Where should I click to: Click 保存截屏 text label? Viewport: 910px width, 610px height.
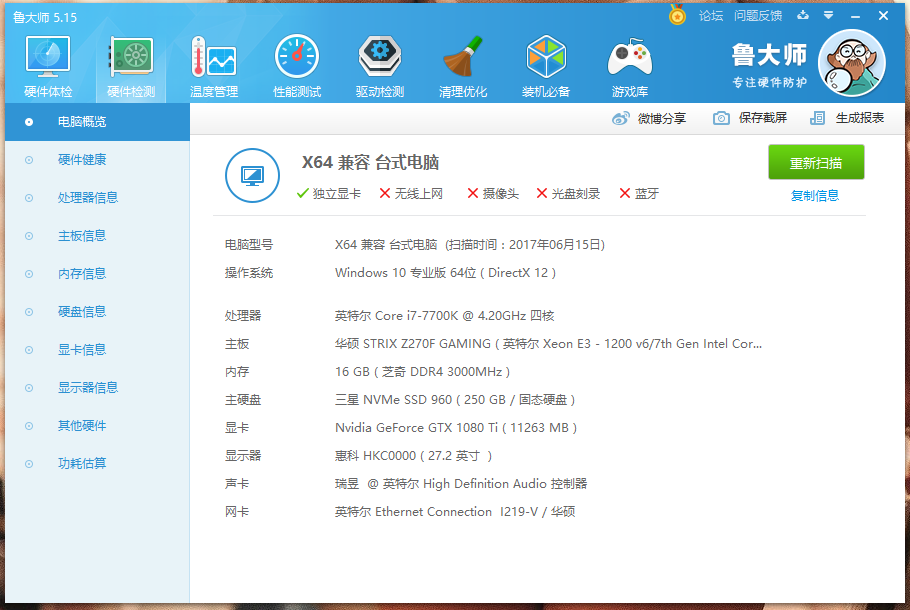(763, 118)
